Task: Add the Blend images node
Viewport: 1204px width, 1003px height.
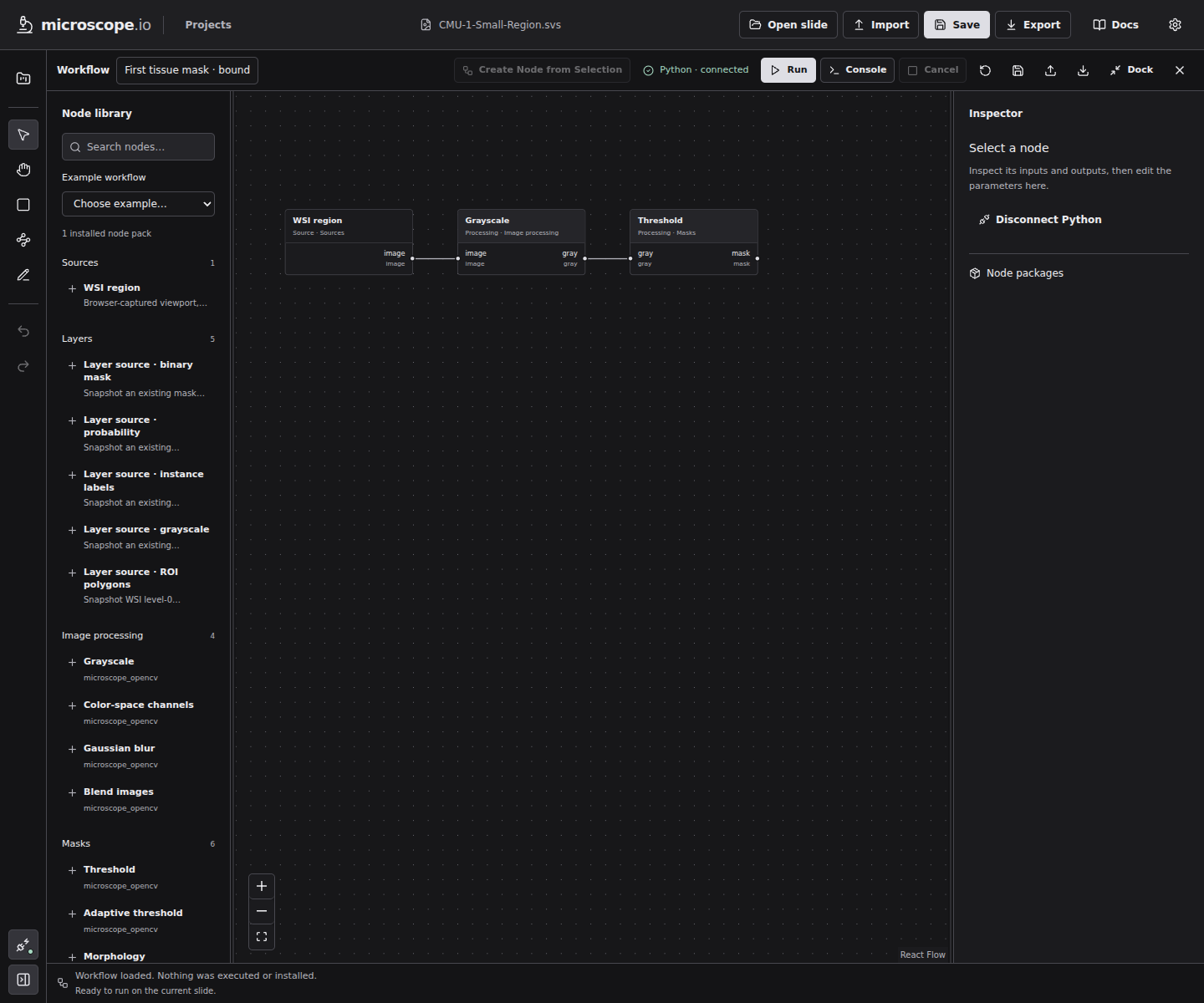Action: click(138, 799)
